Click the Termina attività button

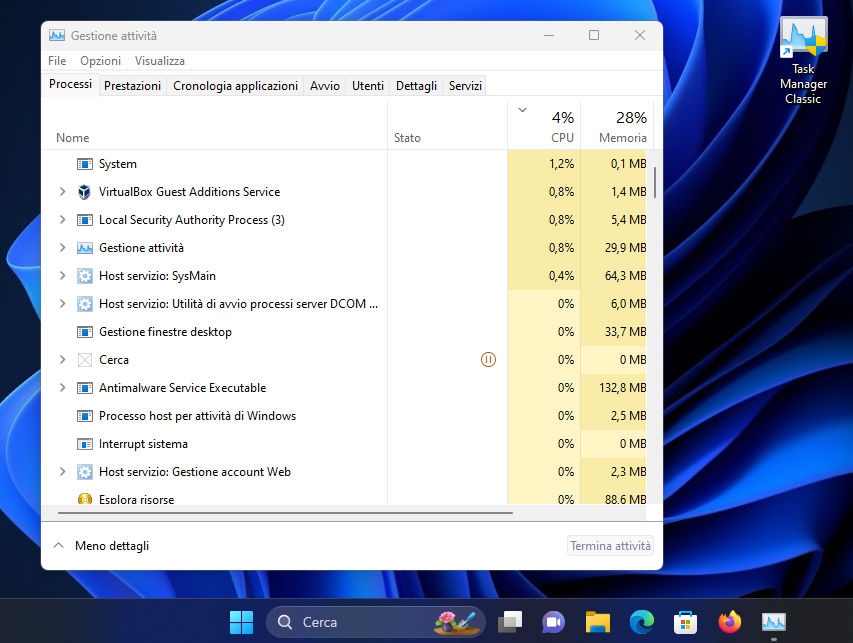click(610, 546)
